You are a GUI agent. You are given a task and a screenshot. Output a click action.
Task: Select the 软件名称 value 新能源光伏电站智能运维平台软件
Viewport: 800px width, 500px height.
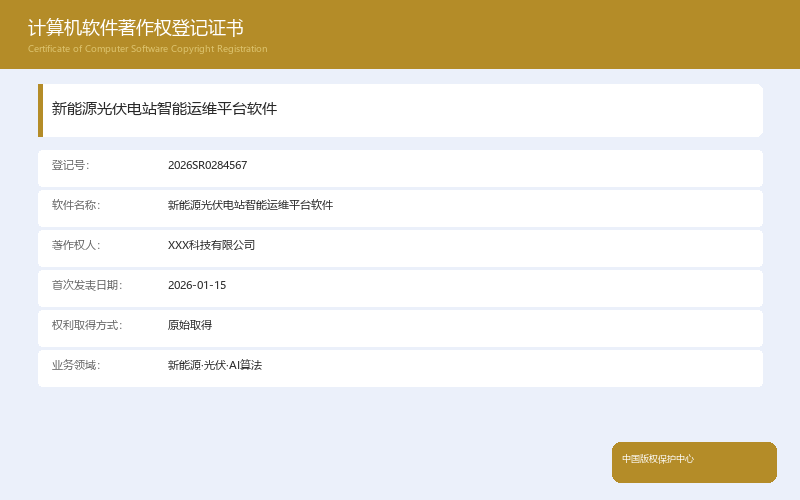(251, 205)
